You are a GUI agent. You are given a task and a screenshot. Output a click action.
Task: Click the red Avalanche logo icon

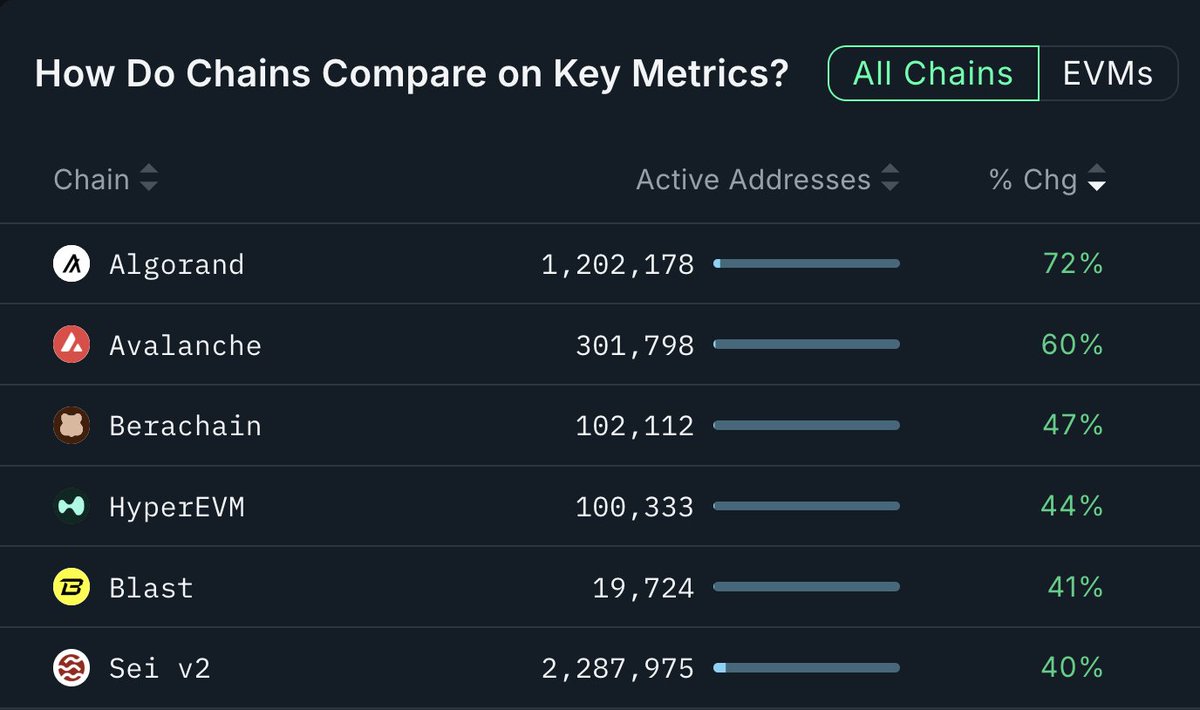click(x=71, y=345)
